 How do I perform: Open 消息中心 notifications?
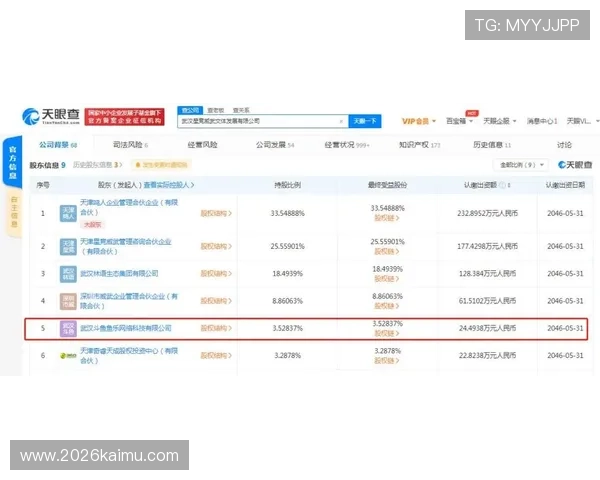(542, 121)
